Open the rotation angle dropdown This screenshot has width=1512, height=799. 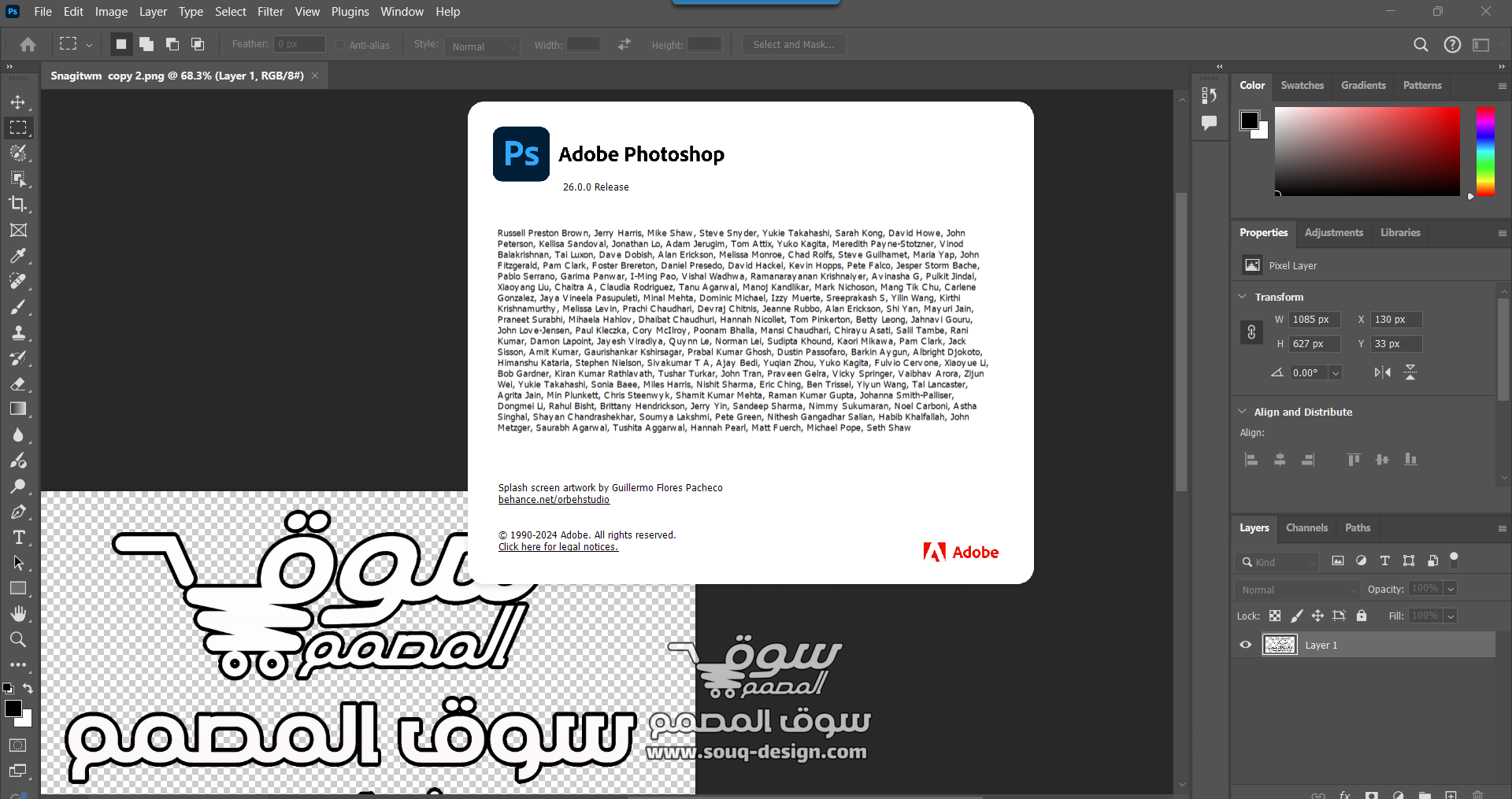[1336, 373]
